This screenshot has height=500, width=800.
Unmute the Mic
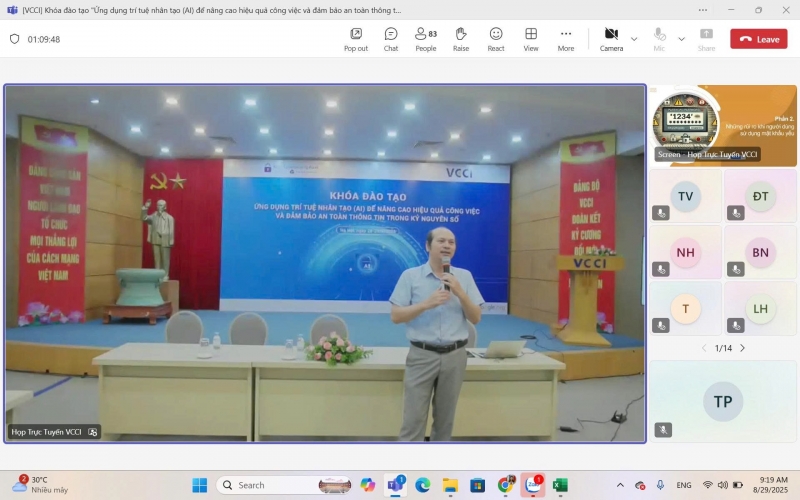(659, 38)
